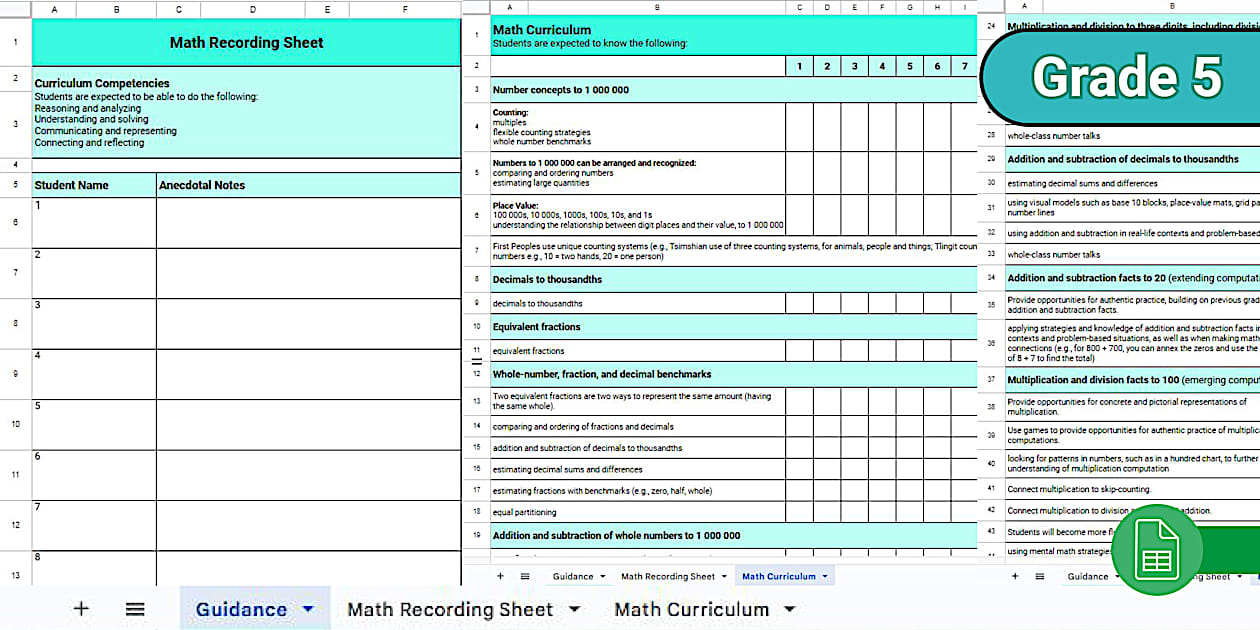The height and width of the screenshot is (630, 1260).
Task: Open the Math Curriculum tab dropdown menu
Action: (x=789, y=609)
